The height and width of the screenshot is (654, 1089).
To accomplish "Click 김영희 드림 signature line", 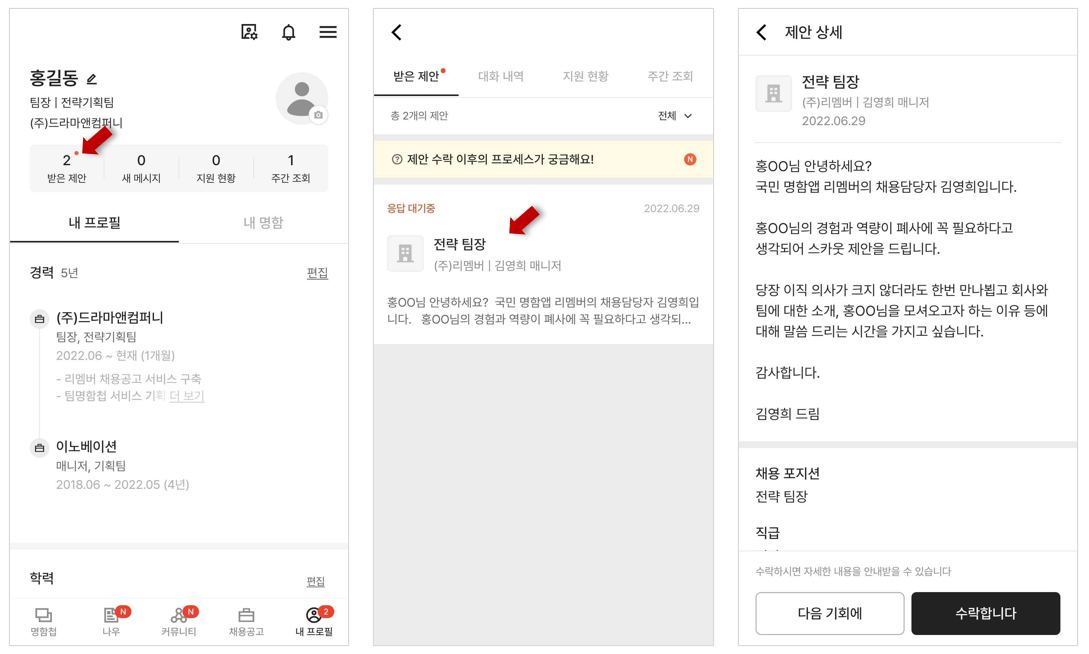I will [x=788, y=414].
